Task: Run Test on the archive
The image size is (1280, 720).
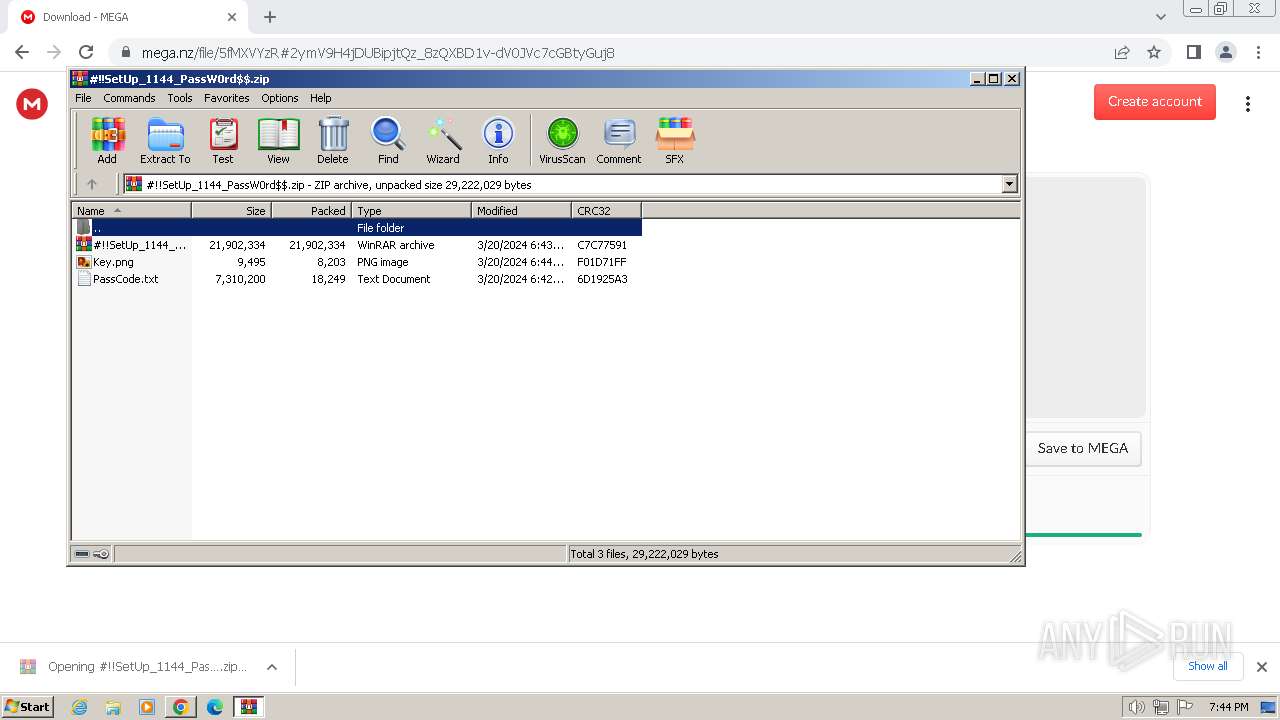Action: pyautogui.click(x=223, y=140)
